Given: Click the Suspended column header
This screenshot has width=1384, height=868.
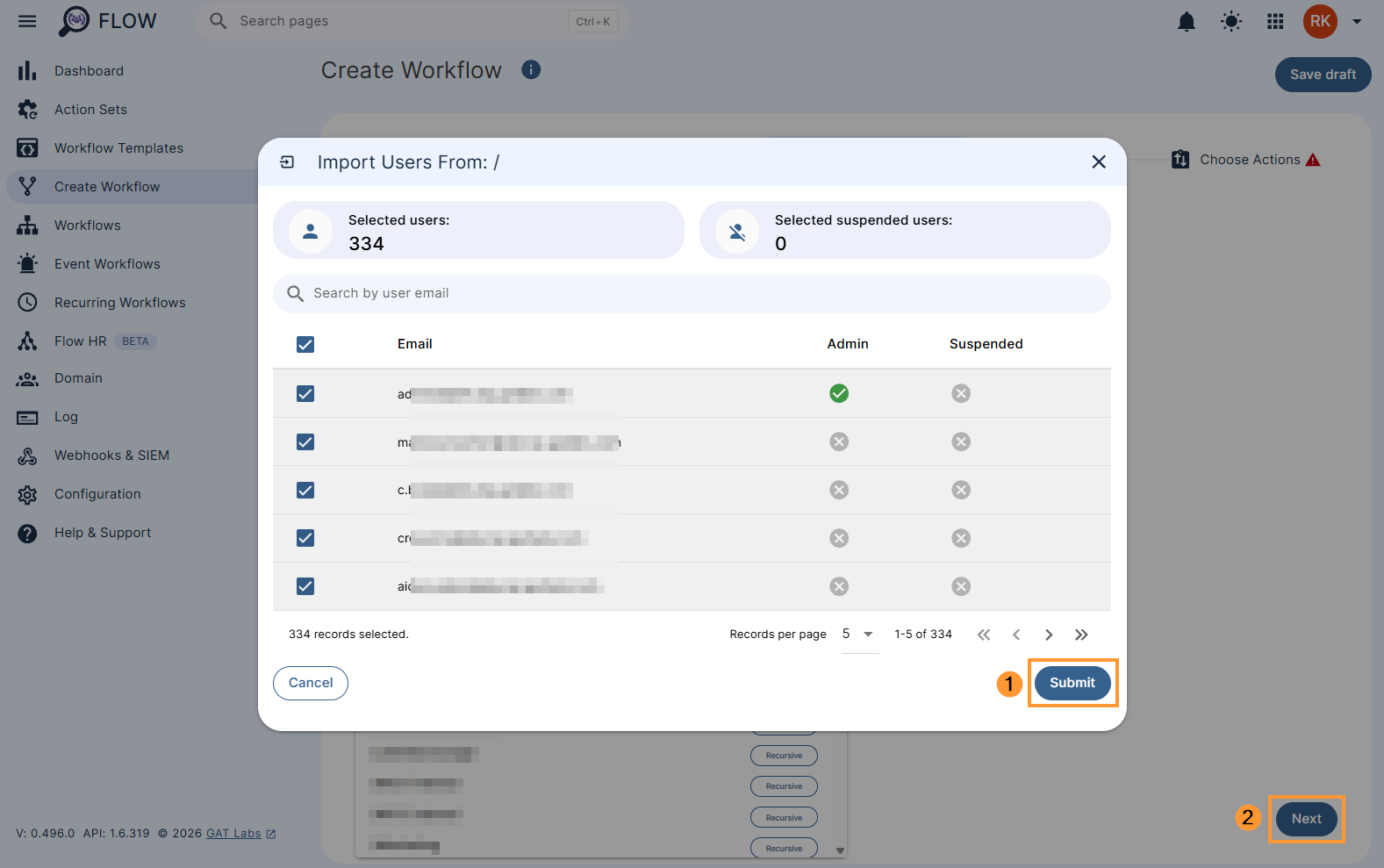Looking at the screenshot, I should (x=986, y=344).
